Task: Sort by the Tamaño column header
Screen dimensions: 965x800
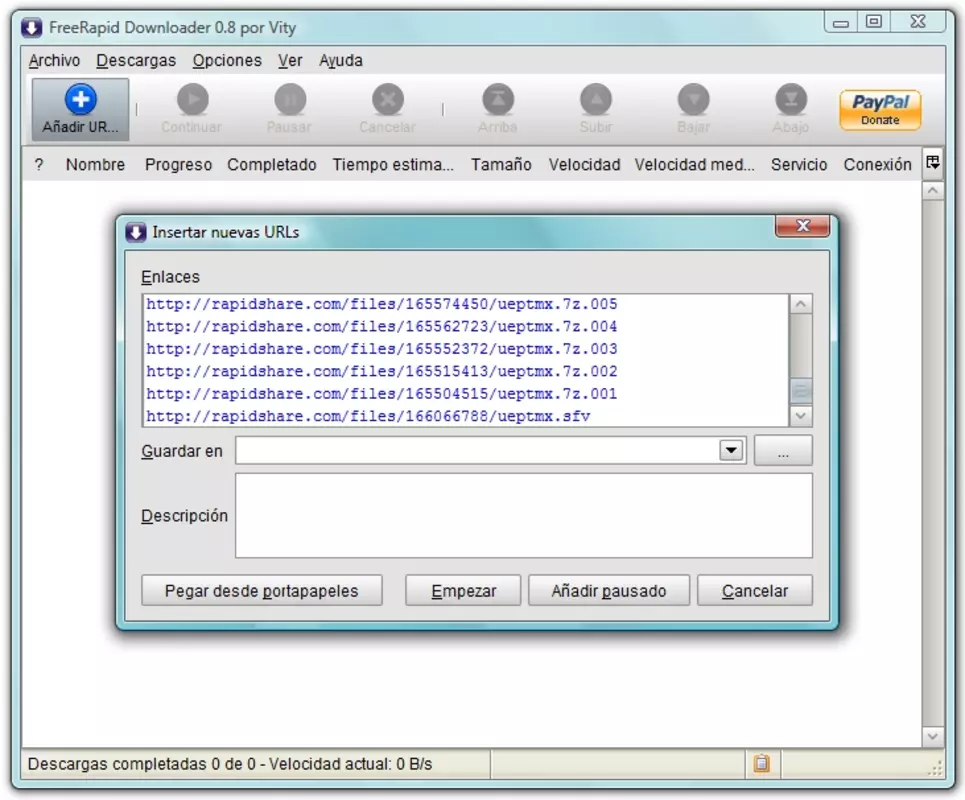Action: click(x=502, y=164)
